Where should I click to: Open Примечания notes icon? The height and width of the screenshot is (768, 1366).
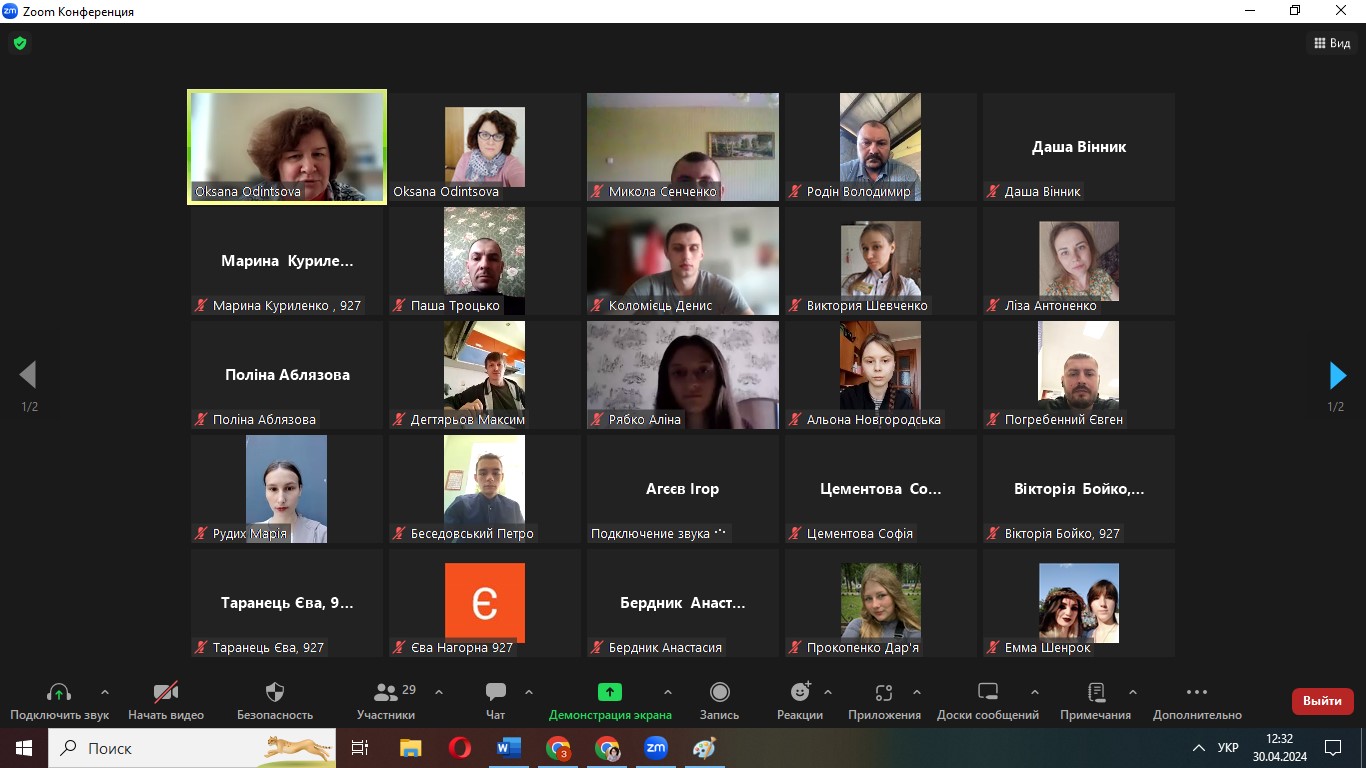tap(1096, 692)
